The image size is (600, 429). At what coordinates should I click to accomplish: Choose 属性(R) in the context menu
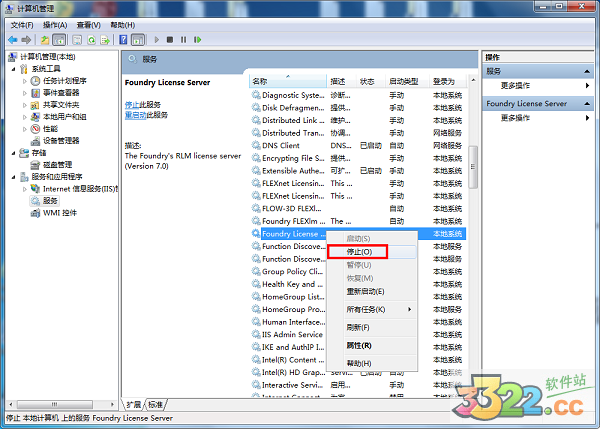click(372, 346)
